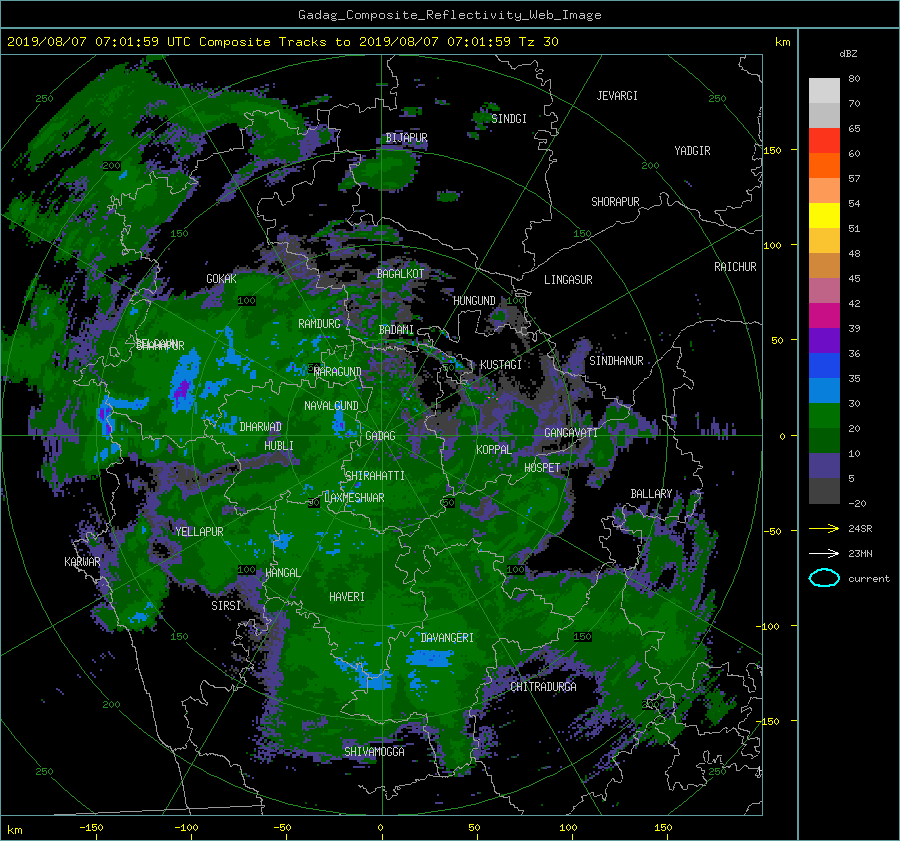Click the HUBLI city label
Screen dimensions: 900x841
(x=279, y=446)
